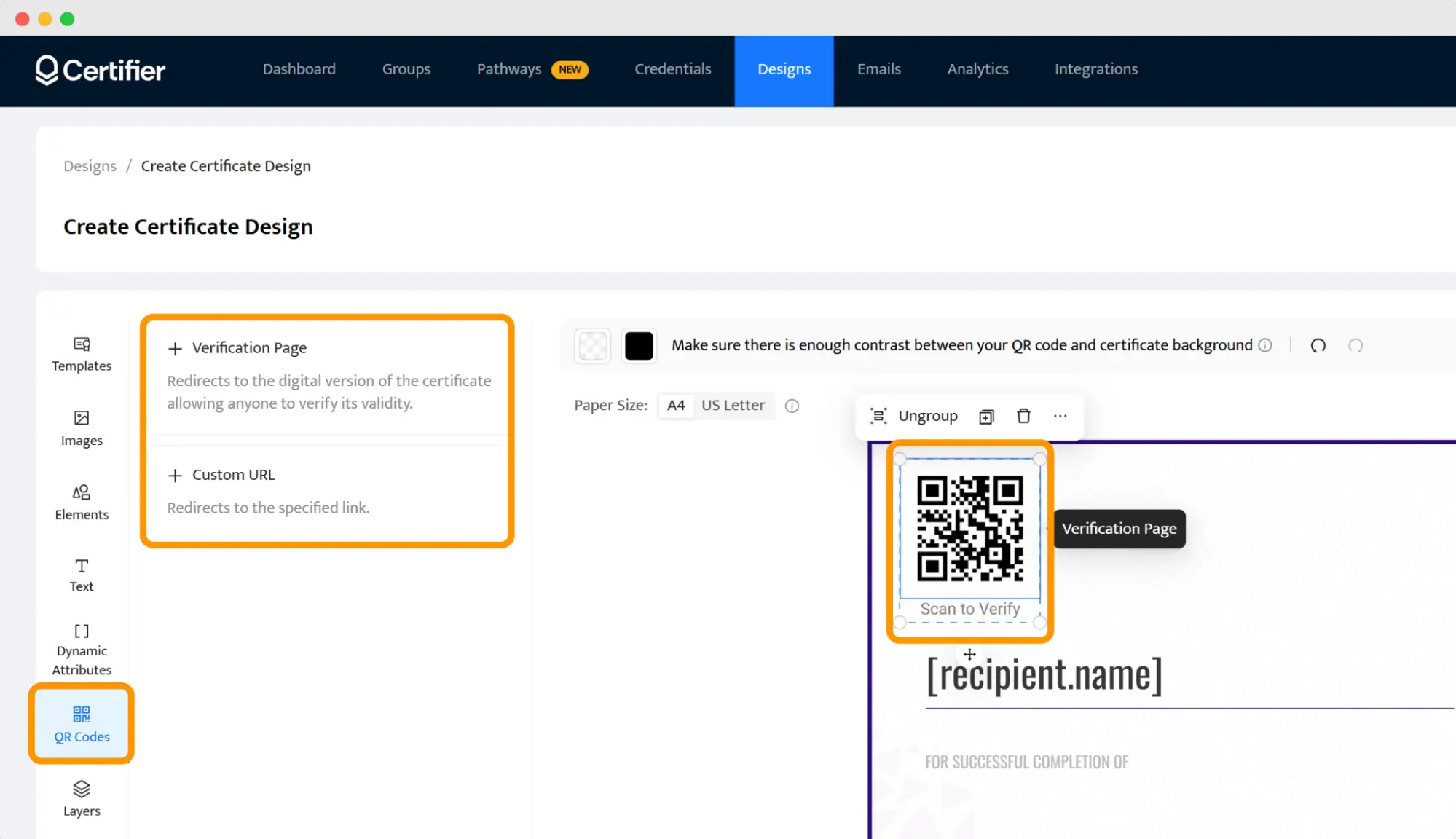This screenshot has height=839, width=1456.
Task: Click FOR SUCCESSFUL COMPLETION OF text
Action: point(1026,762)
